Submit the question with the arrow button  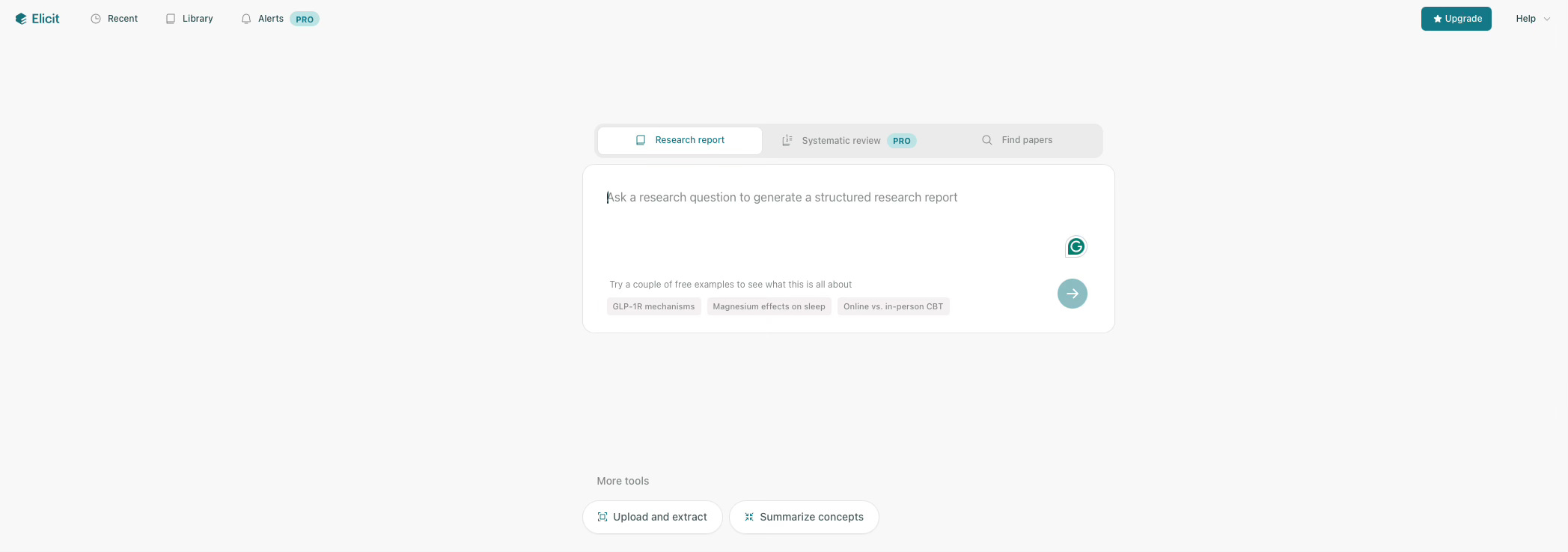point(1072,294)
